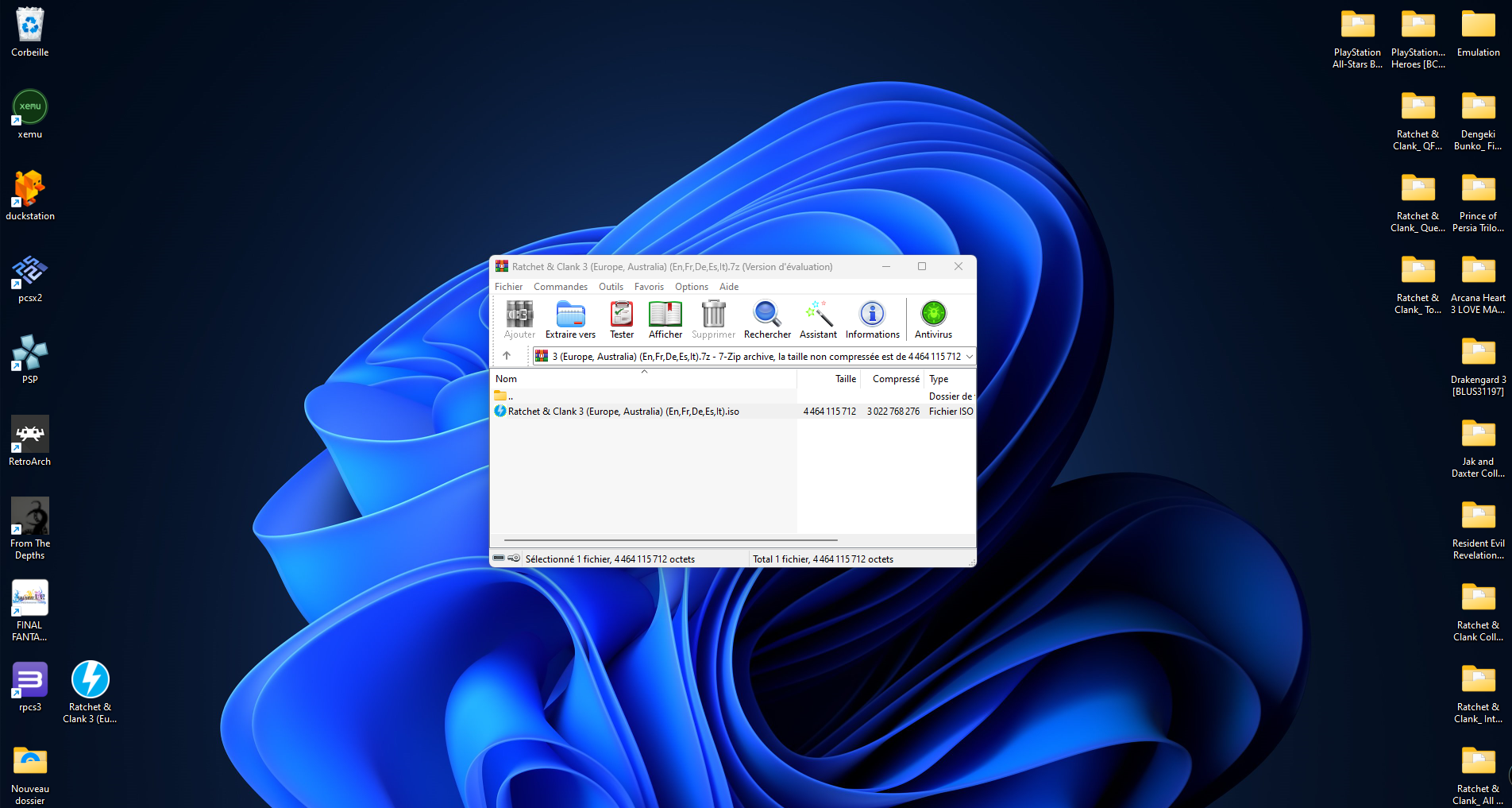Select the PlayStation All-Stars B... folder
Image resolution: width=1512 pixels, height=808 pixels.
[1357, 38]
